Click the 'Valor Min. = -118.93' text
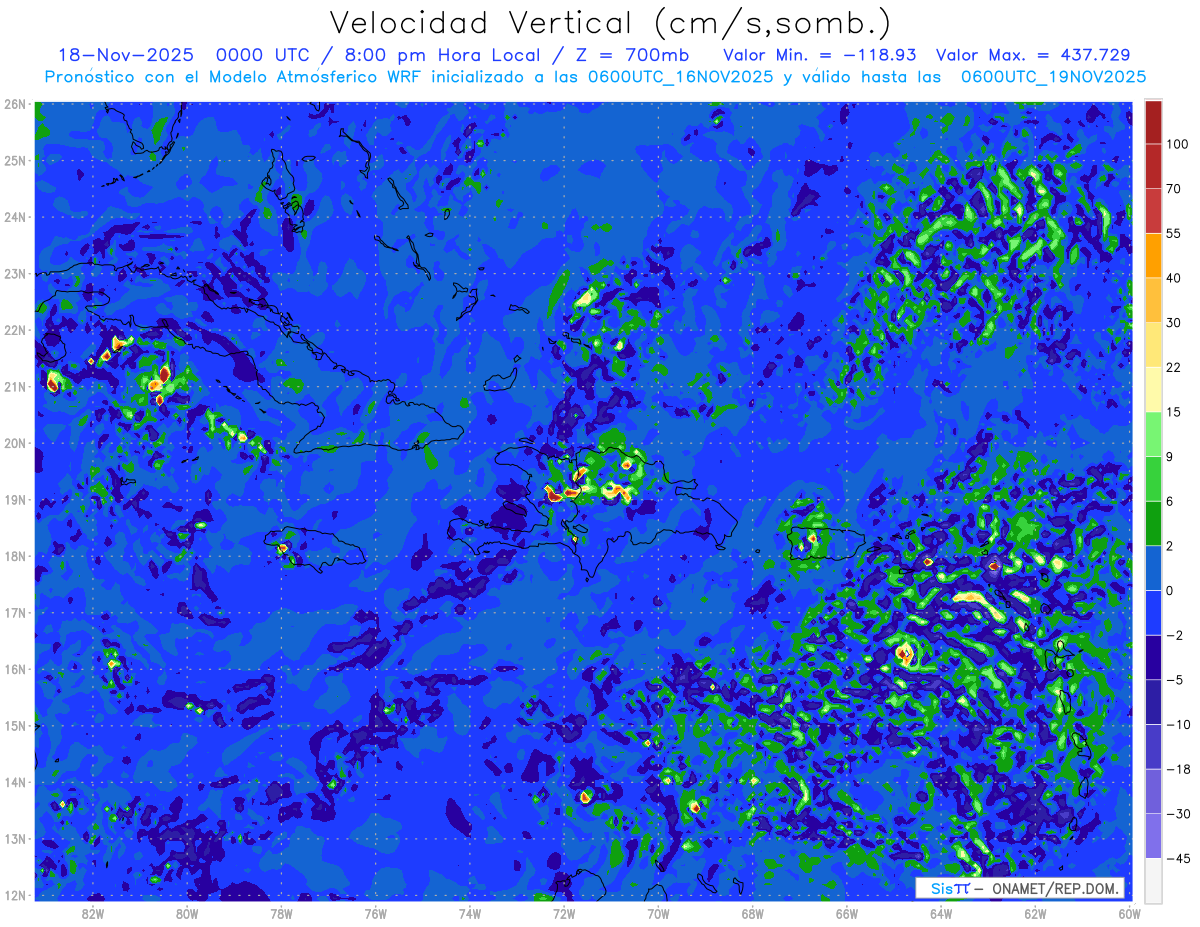Viewport: 1200px width, 927px height. (820, 55)
